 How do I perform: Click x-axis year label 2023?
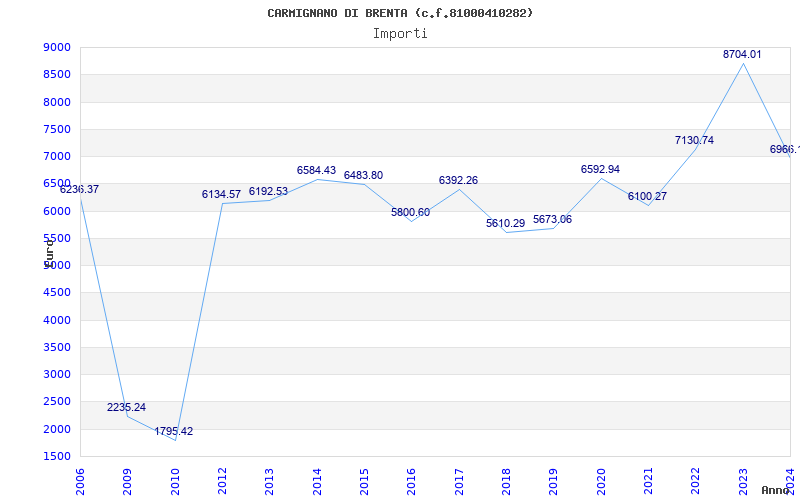click(743, 482)
